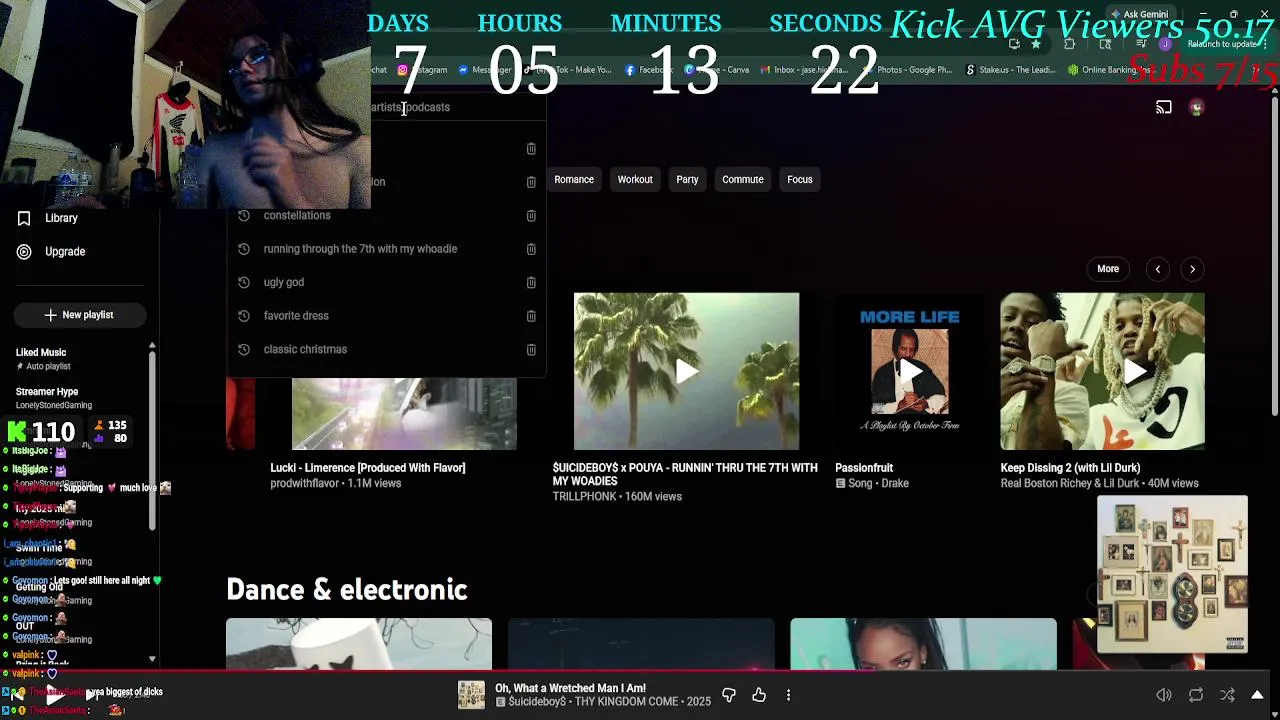Play Keep Dissing 2 thumbnail
Screen dimensions: 1280x720
pos(1103,372)
